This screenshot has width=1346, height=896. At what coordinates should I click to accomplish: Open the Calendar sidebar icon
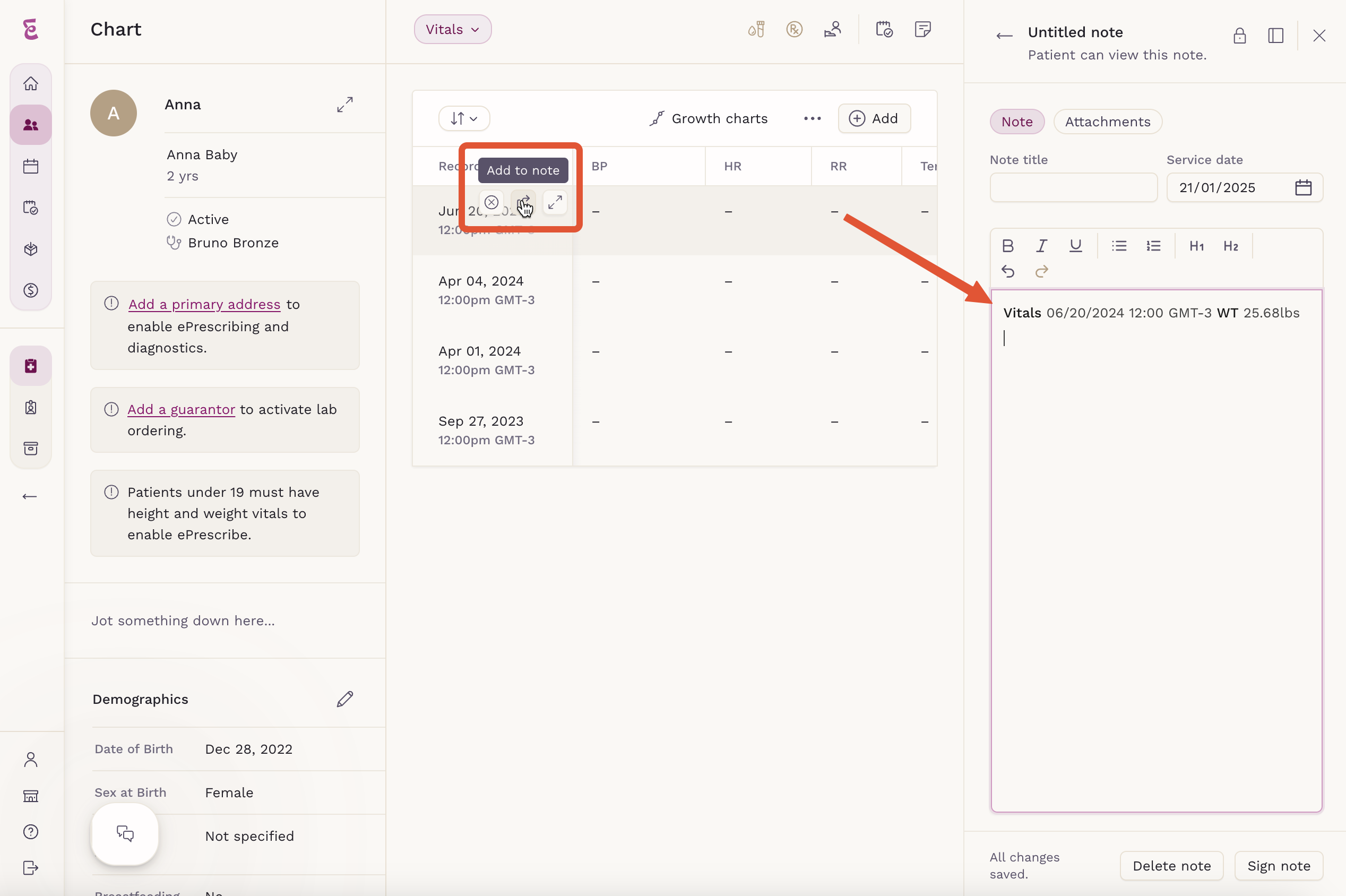point(31,166)
